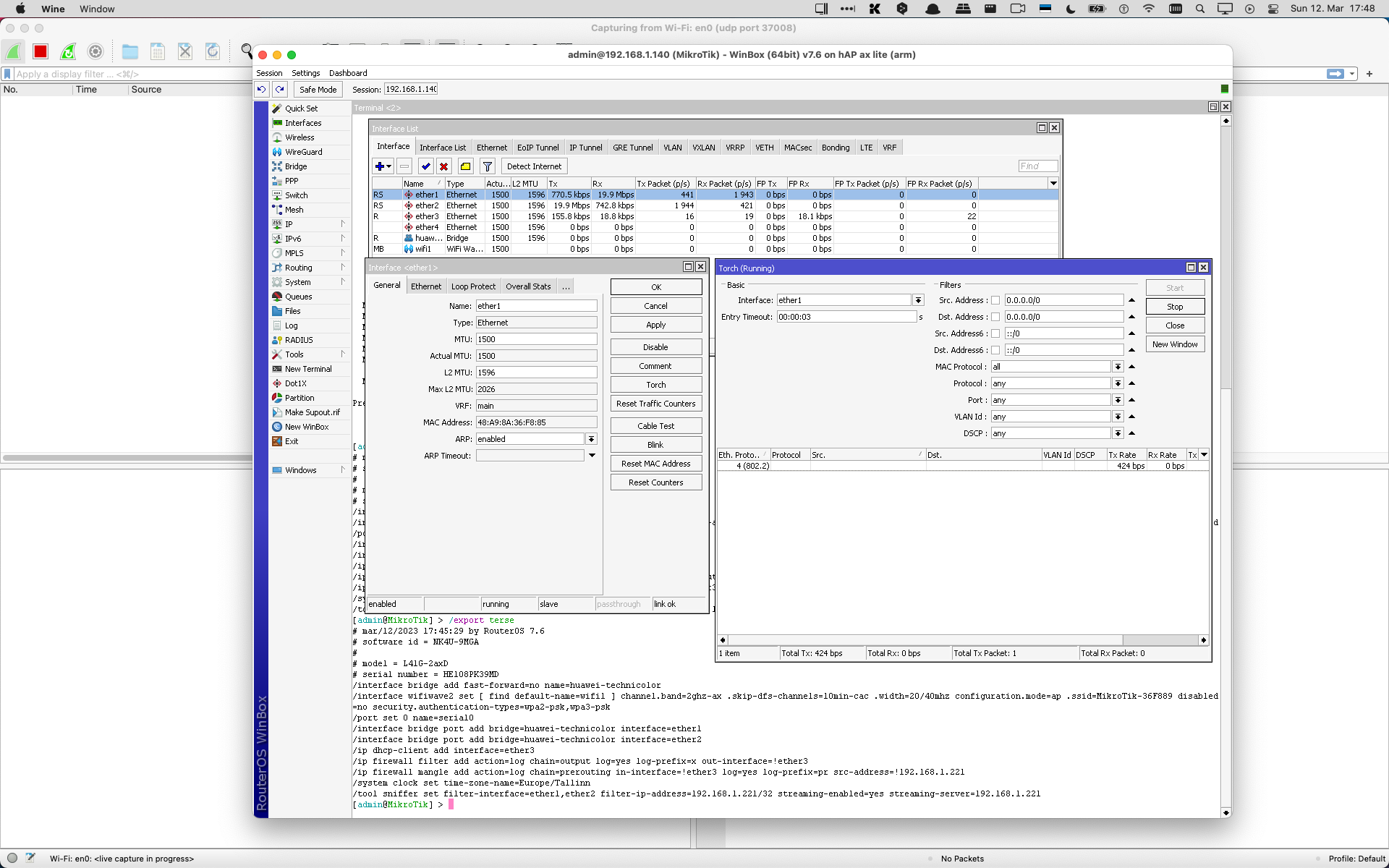
Task: Click the Find field in Interface List
Action: 1037,166
